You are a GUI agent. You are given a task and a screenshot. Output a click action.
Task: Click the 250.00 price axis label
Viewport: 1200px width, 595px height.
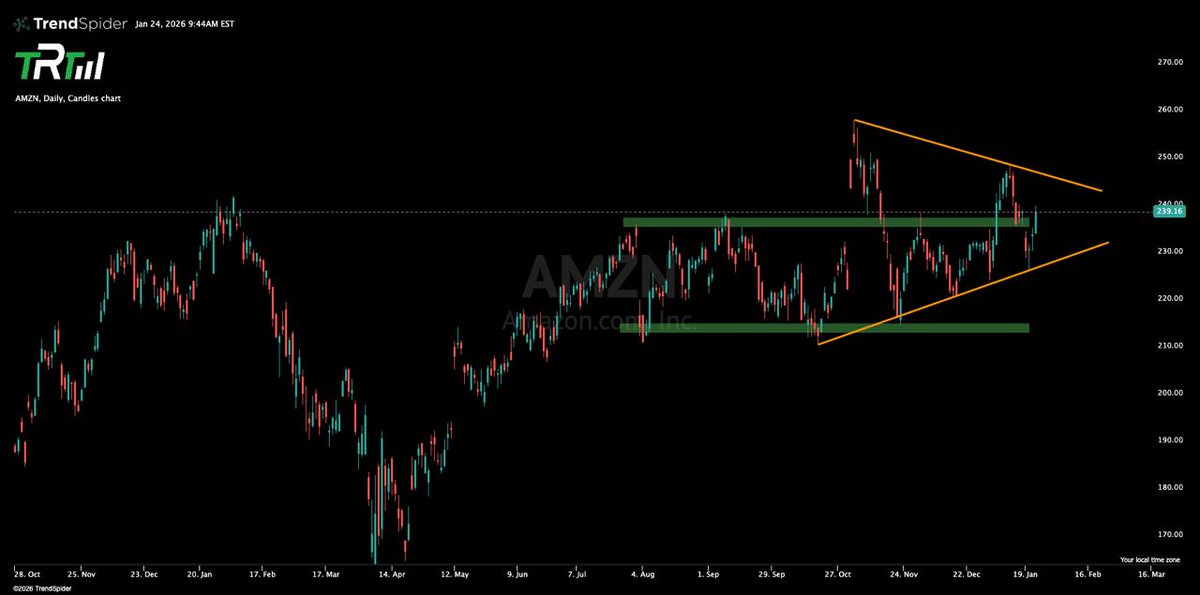coord(1170,157)
